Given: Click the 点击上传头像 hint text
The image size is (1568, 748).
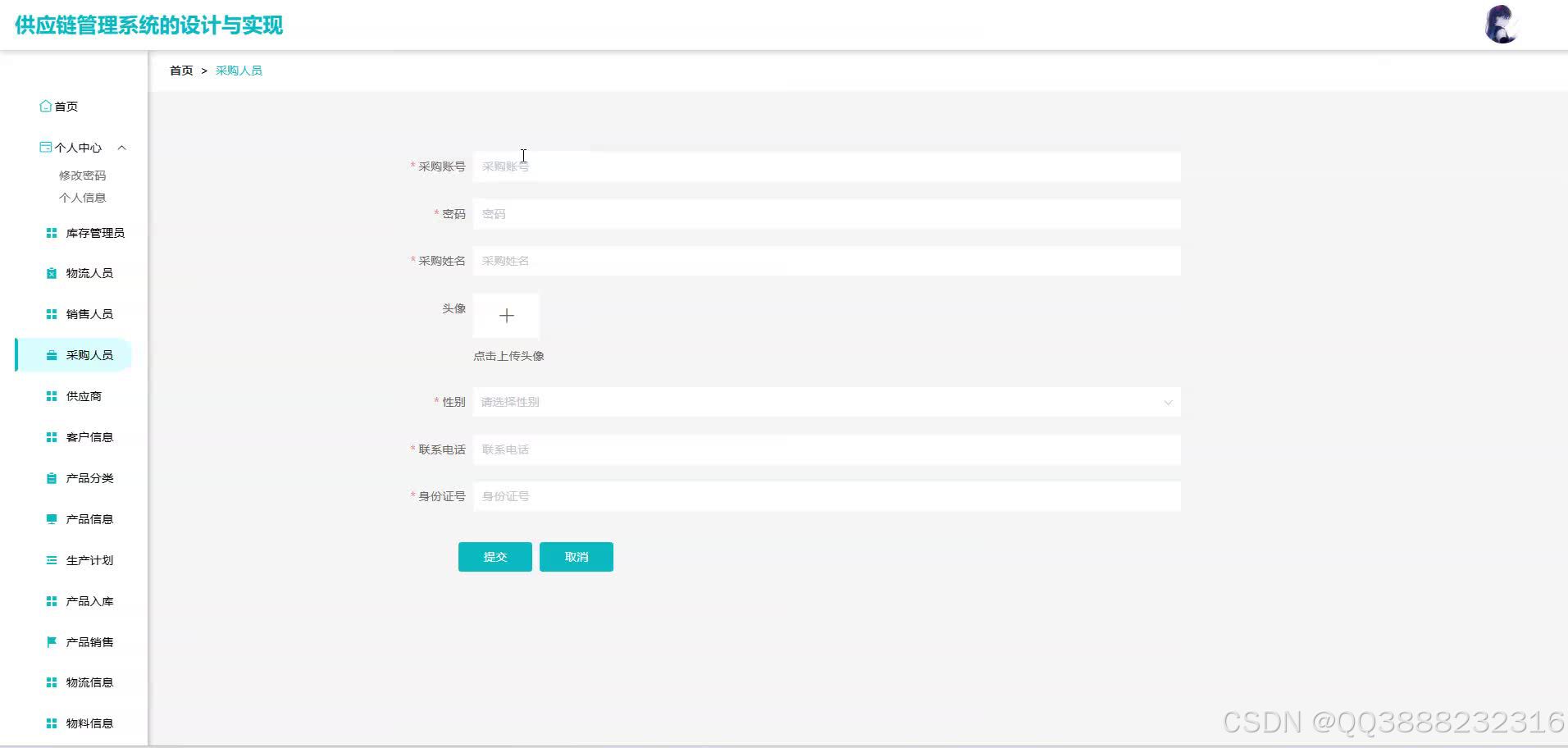Looking at the screenshot, I should point(508,356).
